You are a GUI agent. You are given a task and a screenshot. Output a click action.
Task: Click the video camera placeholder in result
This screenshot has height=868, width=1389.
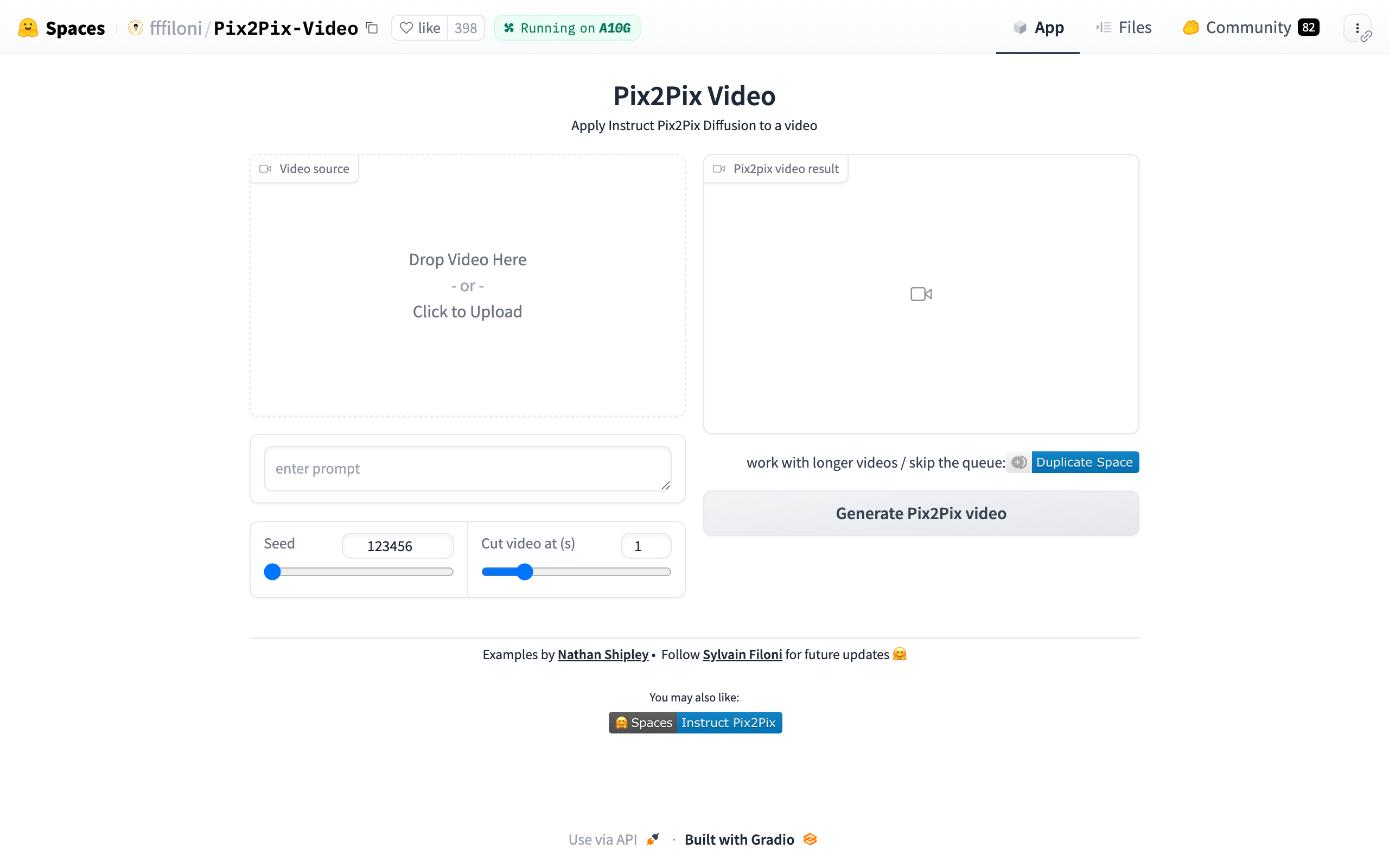[921, 294]
